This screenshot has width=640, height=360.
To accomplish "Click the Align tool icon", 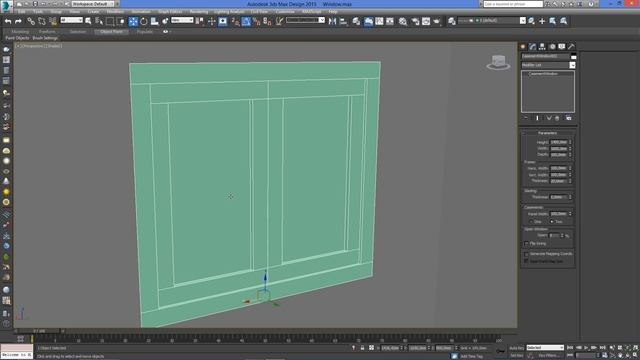I will (x=343, y=21).
